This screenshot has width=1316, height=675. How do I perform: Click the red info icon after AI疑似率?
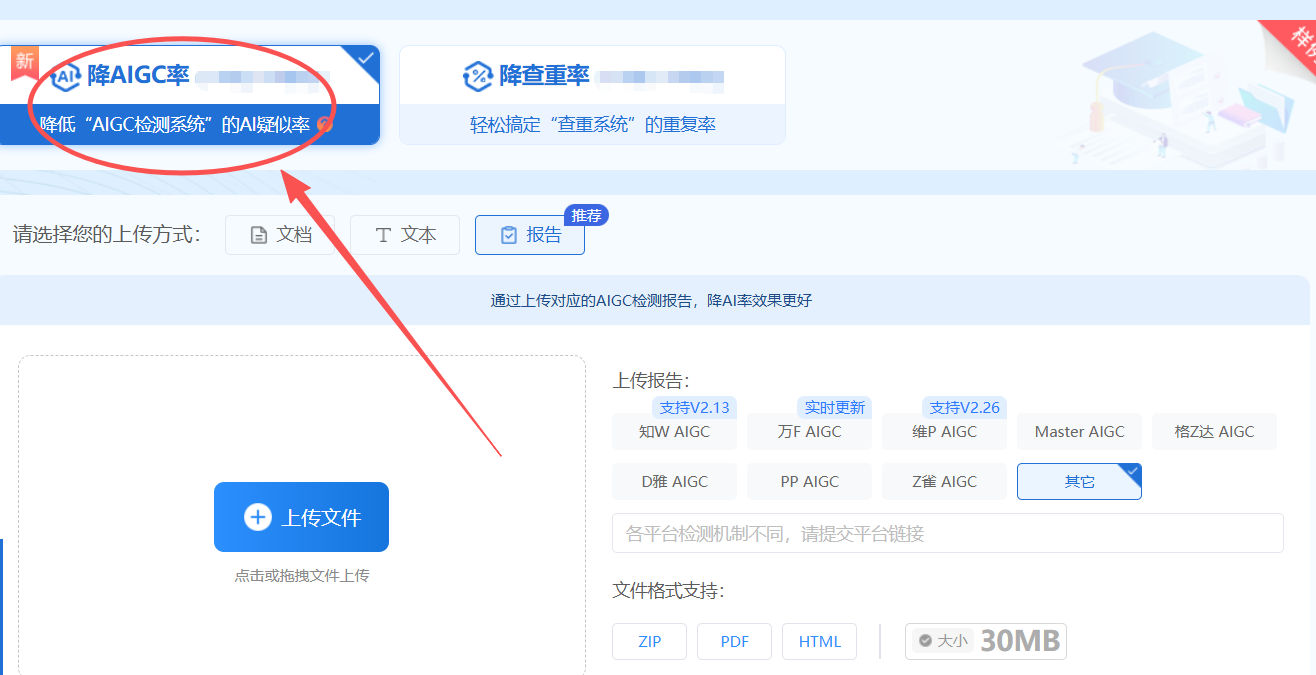[x=324, y=124]
